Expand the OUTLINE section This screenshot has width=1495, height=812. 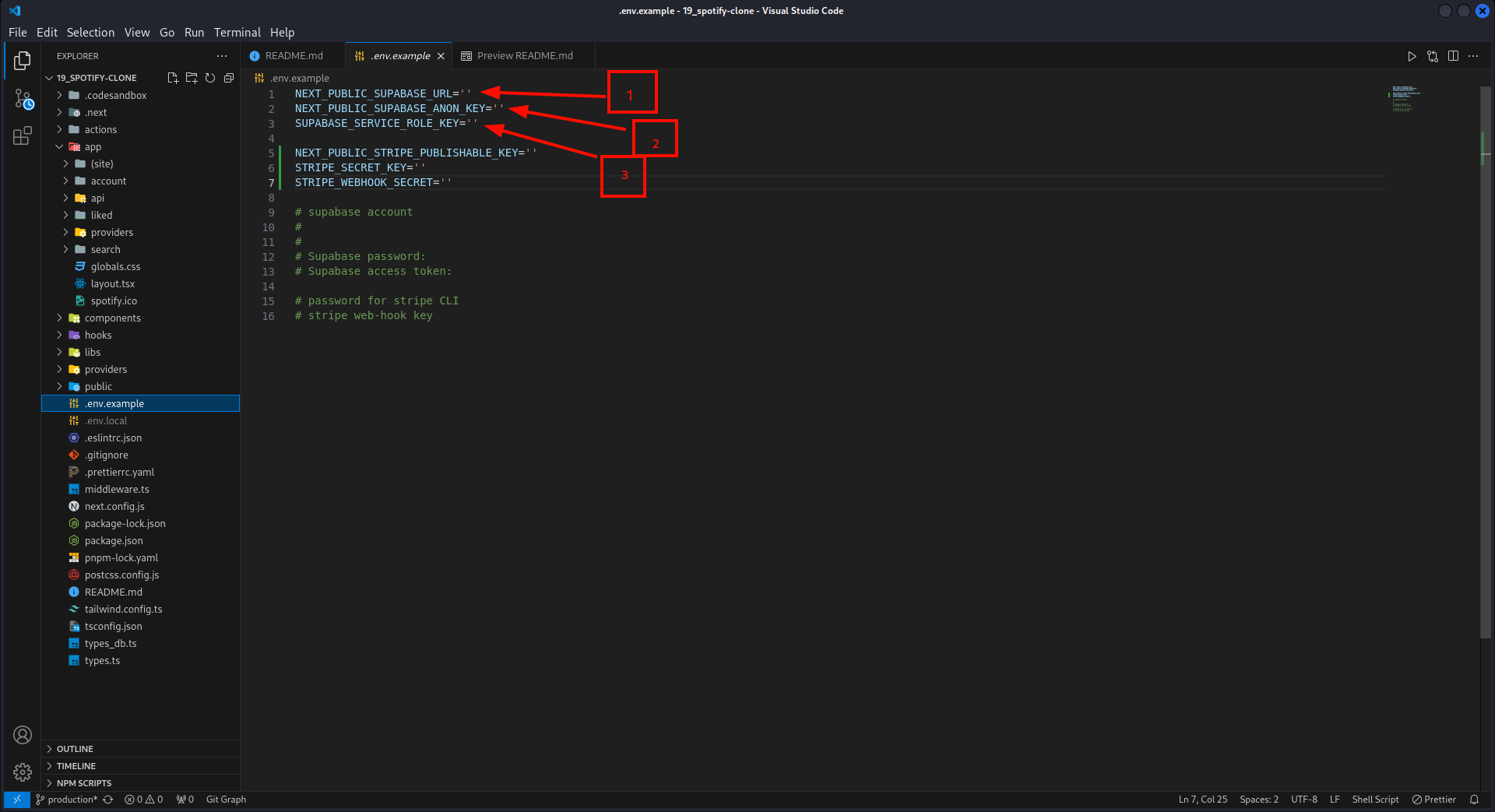[140, 749]
